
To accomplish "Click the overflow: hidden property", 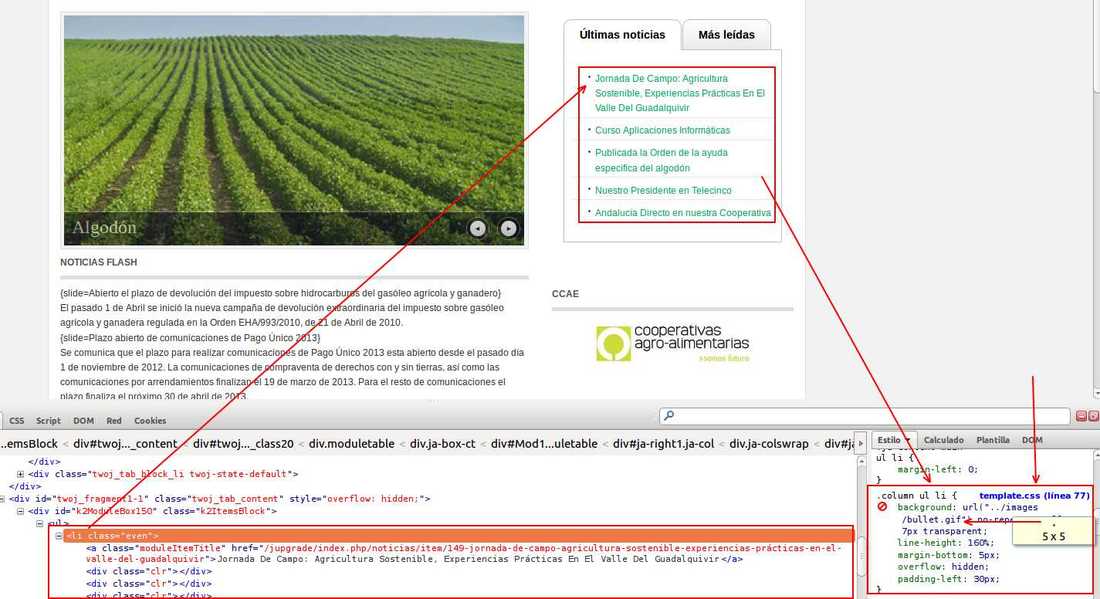I will (943, 567).
